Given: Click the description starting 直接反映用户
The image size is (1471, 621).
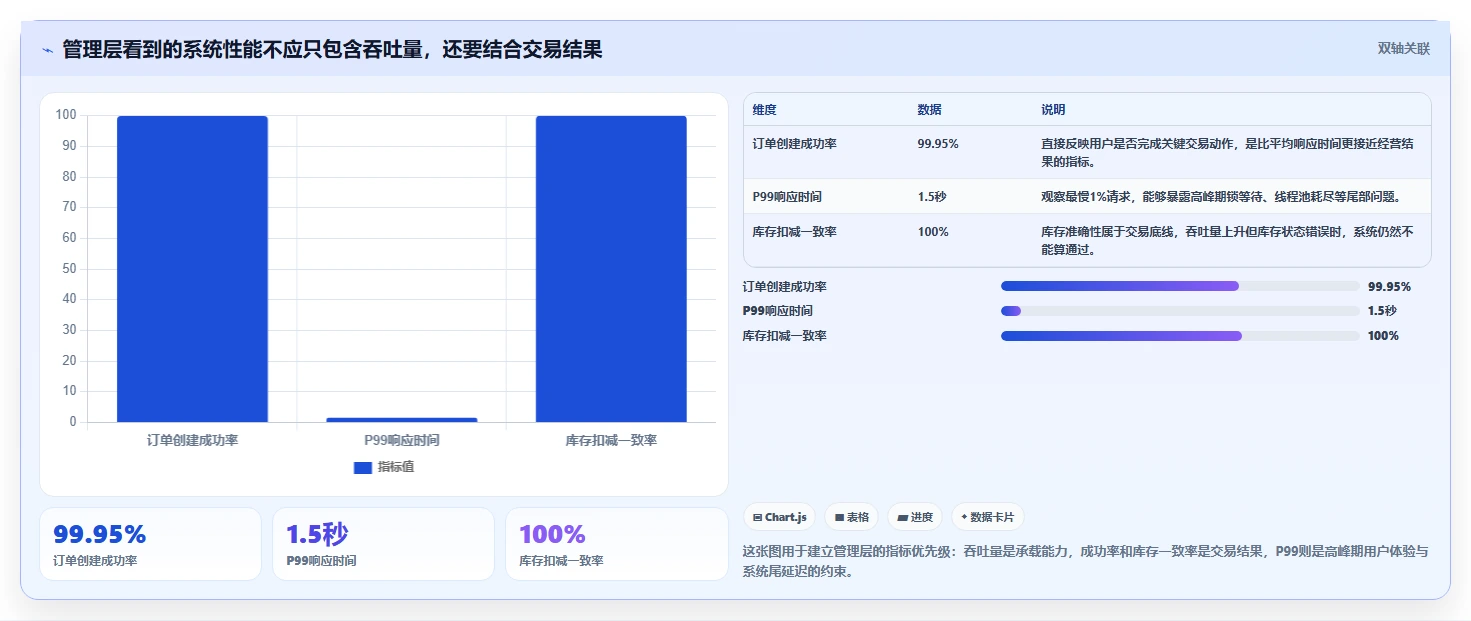Looking at the screenshot, I should pyautogui.click(x=1227, y=152).
